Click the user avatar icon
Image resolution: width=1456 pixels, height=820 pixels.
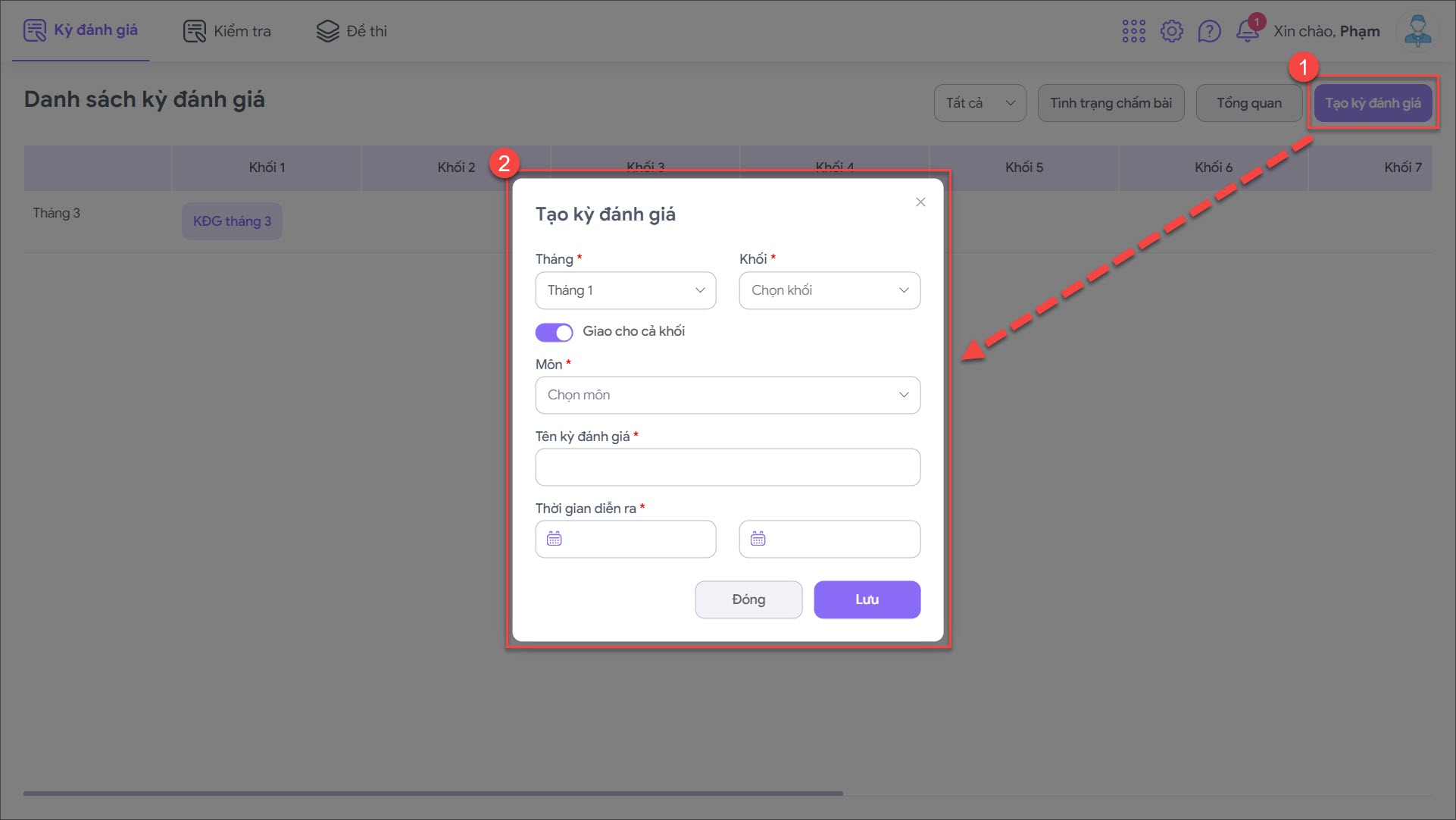(1417, 31)
